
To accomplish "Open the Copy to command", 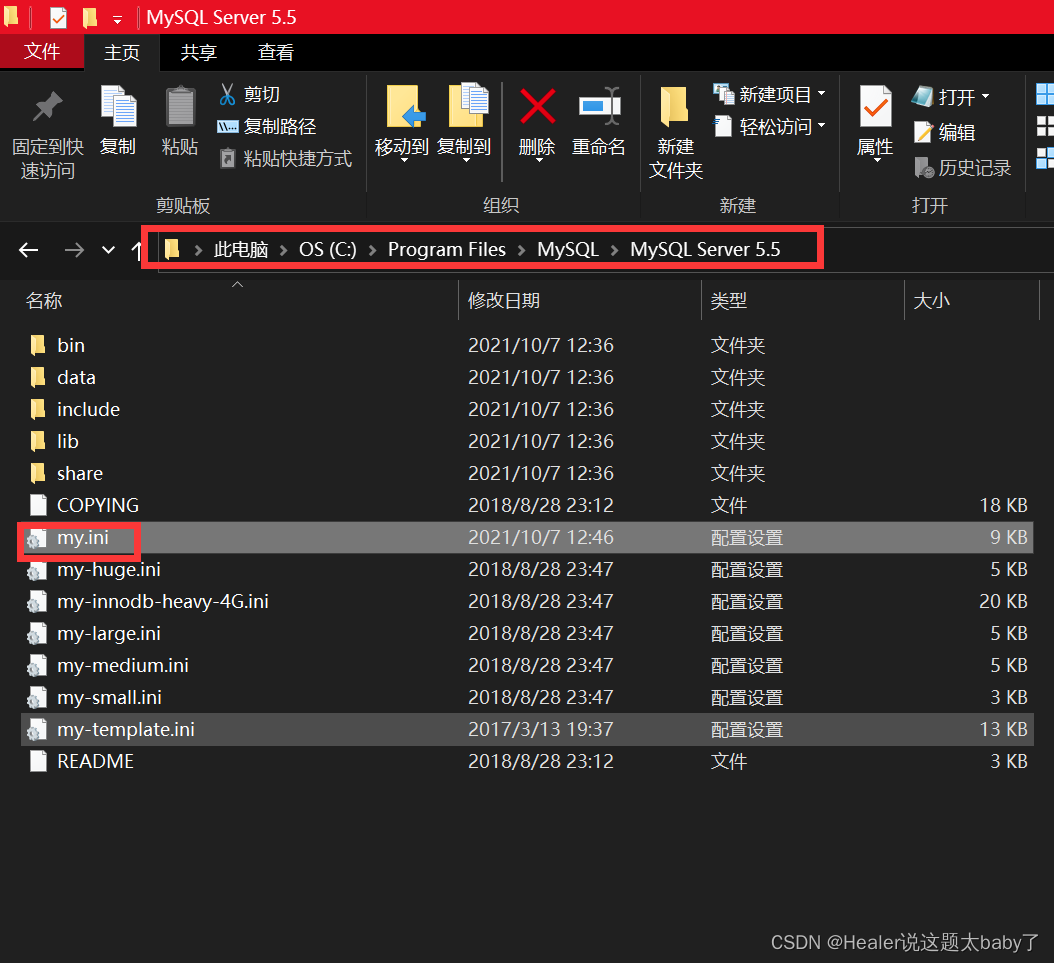I will click(464, 123).
